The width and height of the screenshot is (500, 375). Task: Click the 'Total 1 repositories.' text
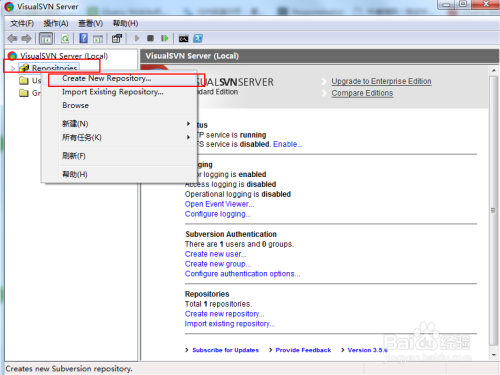point(219,304)
